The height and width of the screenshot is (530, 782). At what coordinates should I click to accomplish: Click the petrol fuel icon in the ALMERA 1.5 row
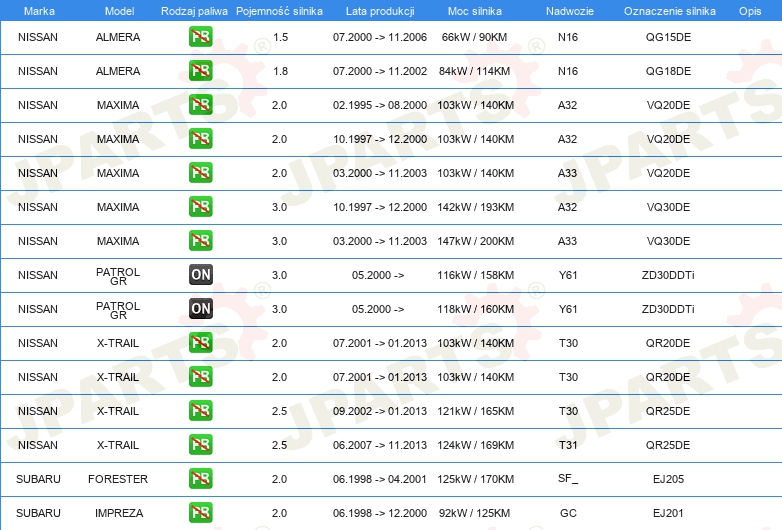[200, 36]
